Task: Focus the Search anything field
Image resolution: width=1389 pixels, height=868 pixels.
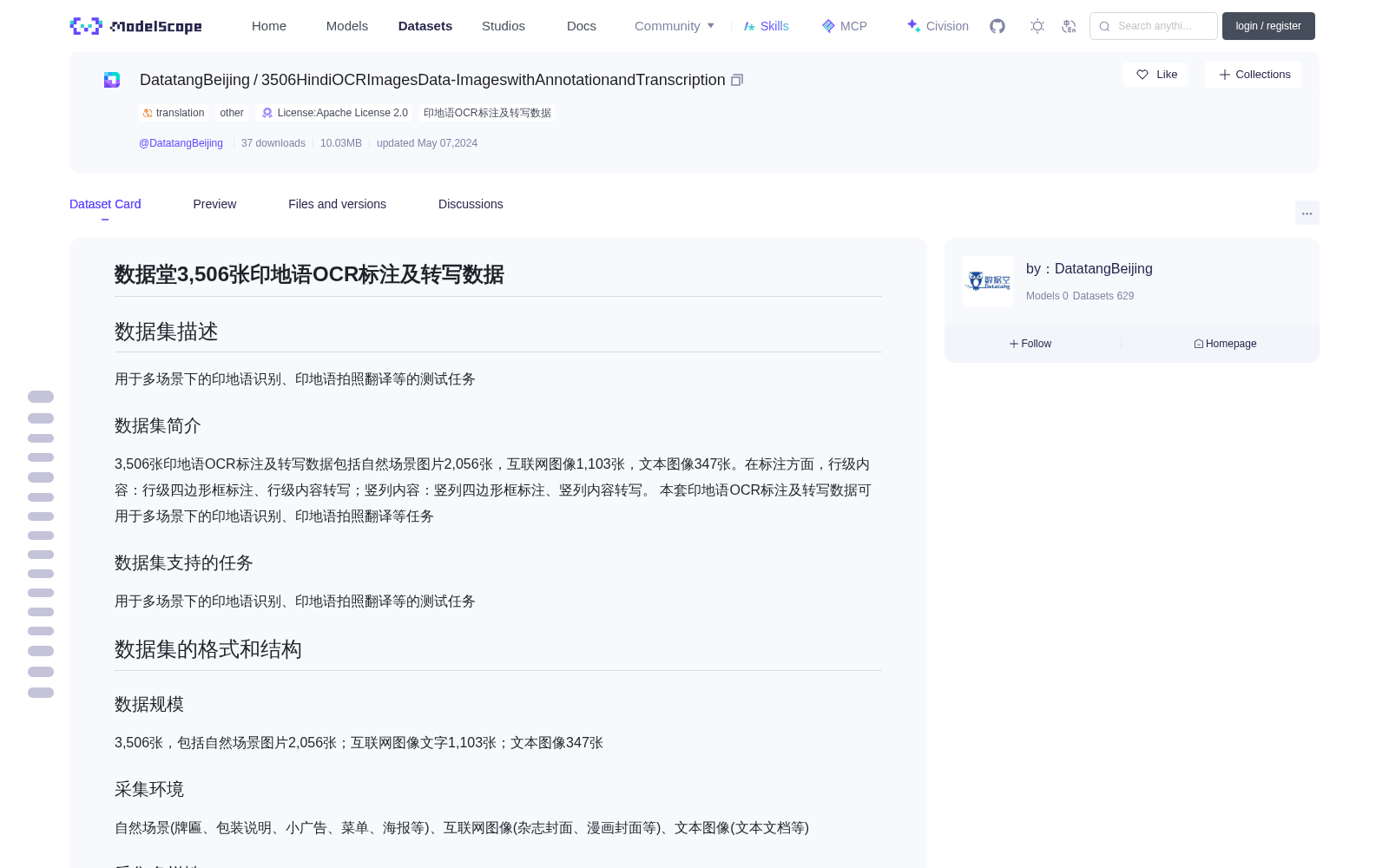Action: click(1154, 26)
